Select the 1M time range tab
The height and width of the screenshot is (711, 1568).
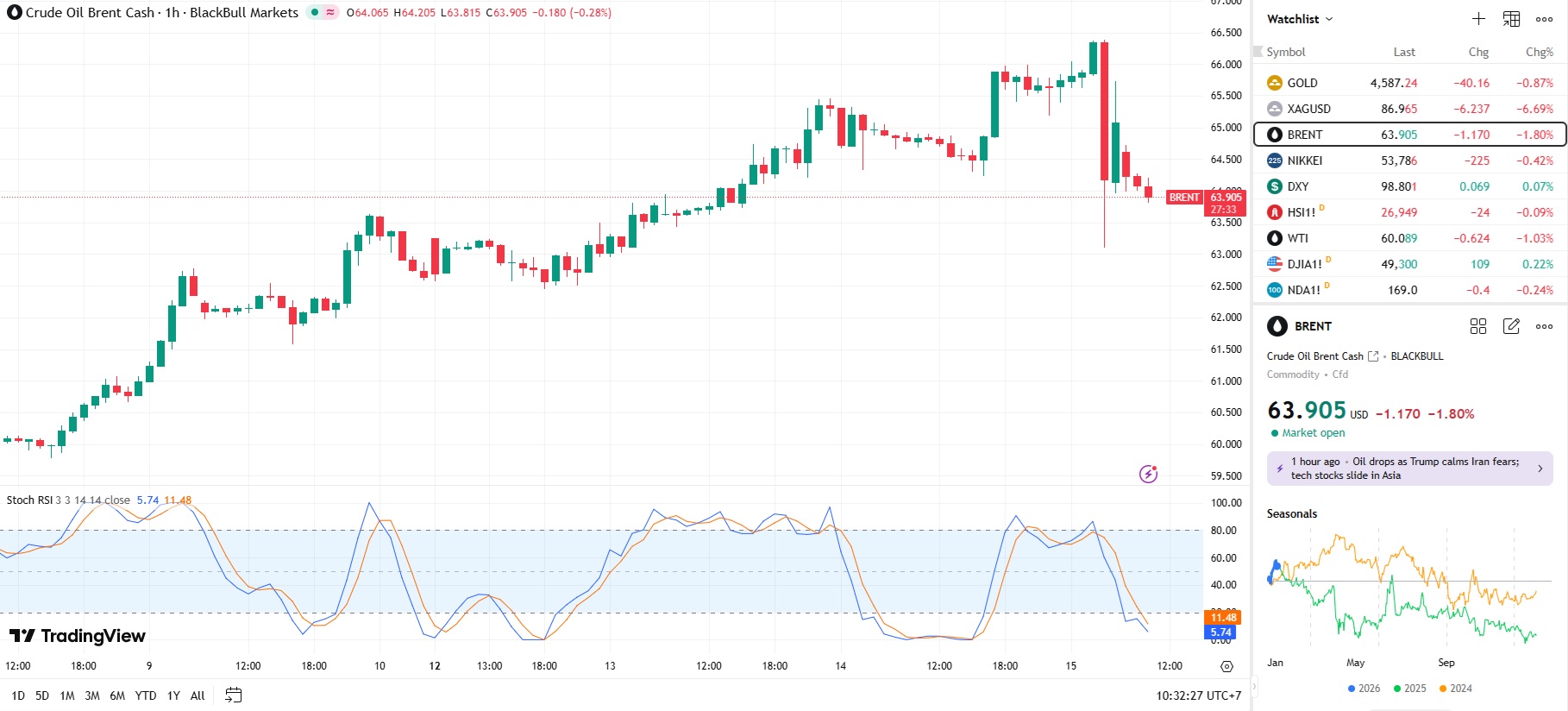point(67,695)
